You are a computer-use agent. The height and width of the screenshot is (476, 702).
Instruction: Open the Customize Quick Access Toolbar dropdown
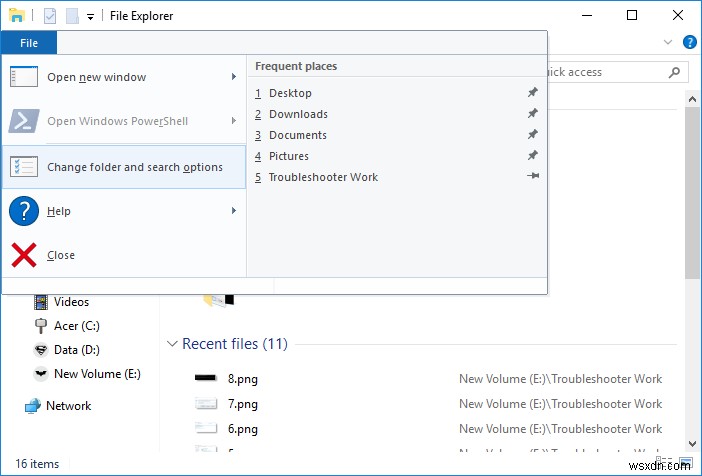[x=90, y=17]
